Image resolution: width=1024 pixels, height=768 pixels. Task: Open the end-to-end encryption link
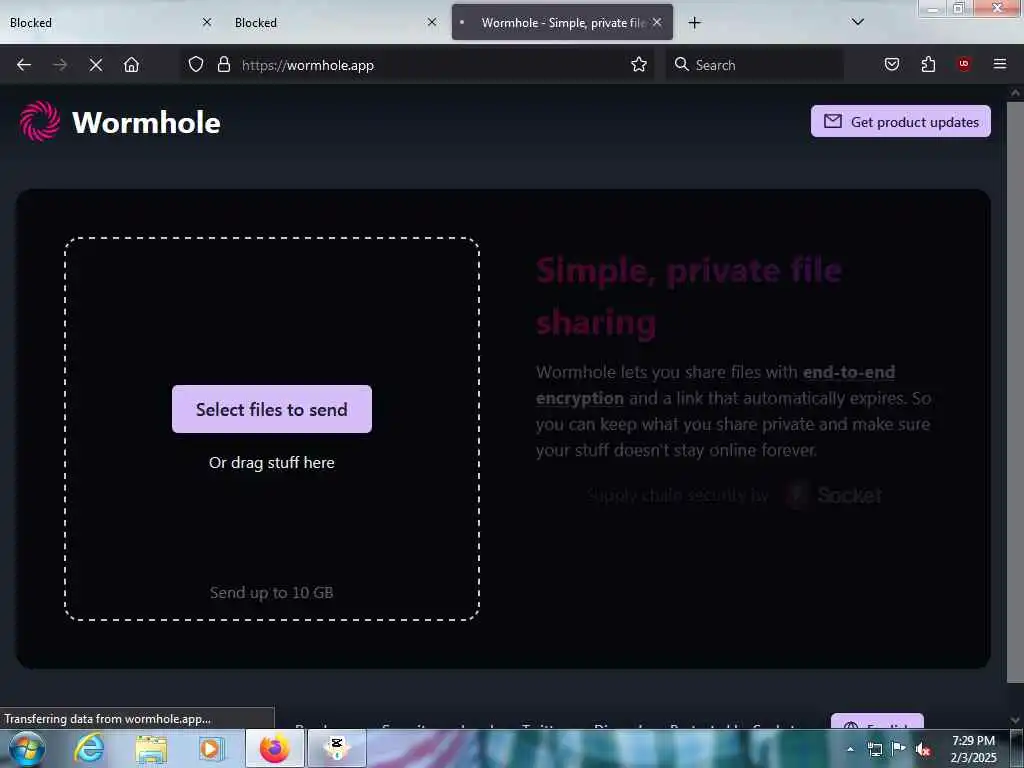tap(715, 385)
